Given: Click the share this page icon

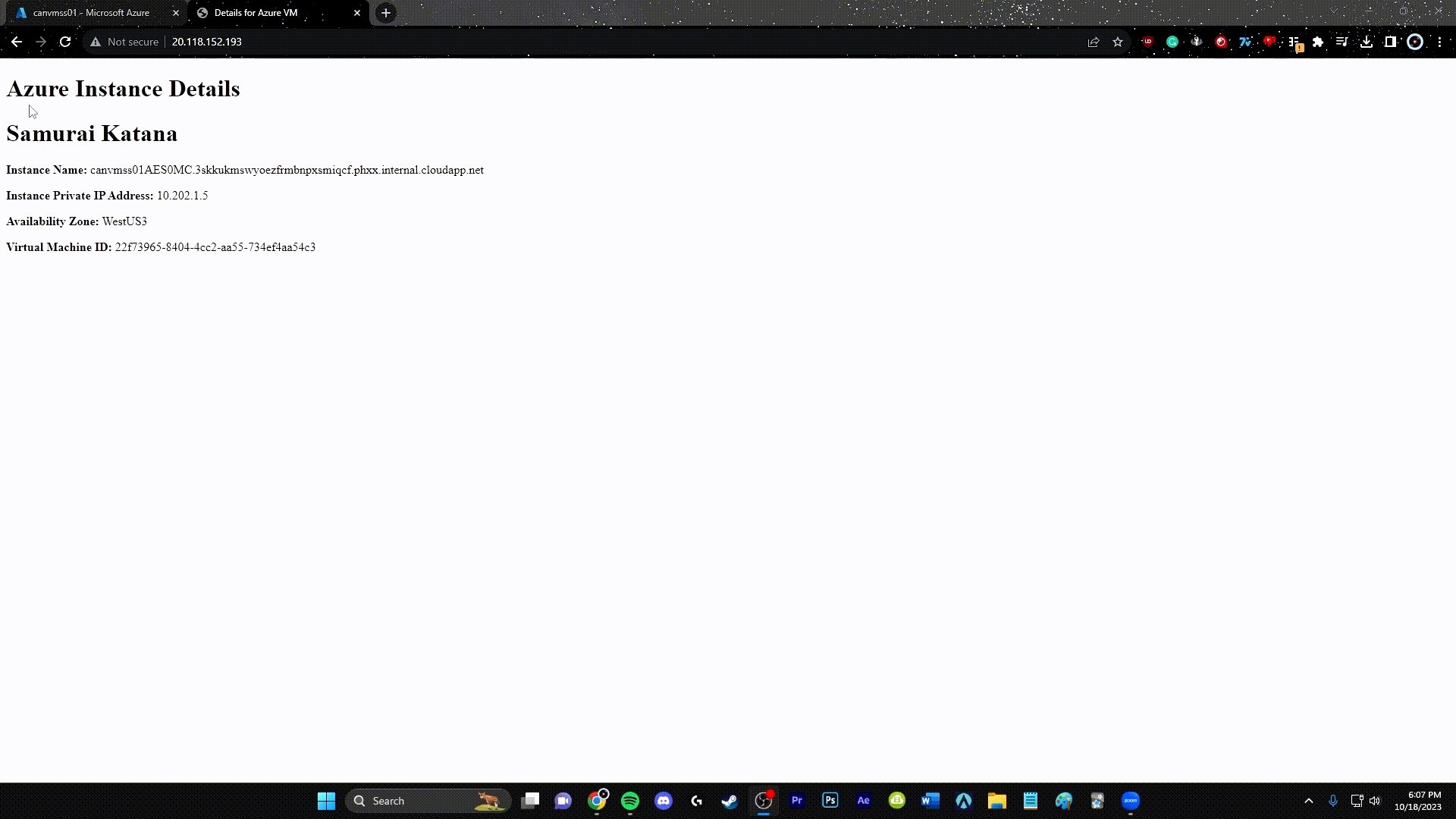Looking at the screenshot, I should click(1094, 42).
